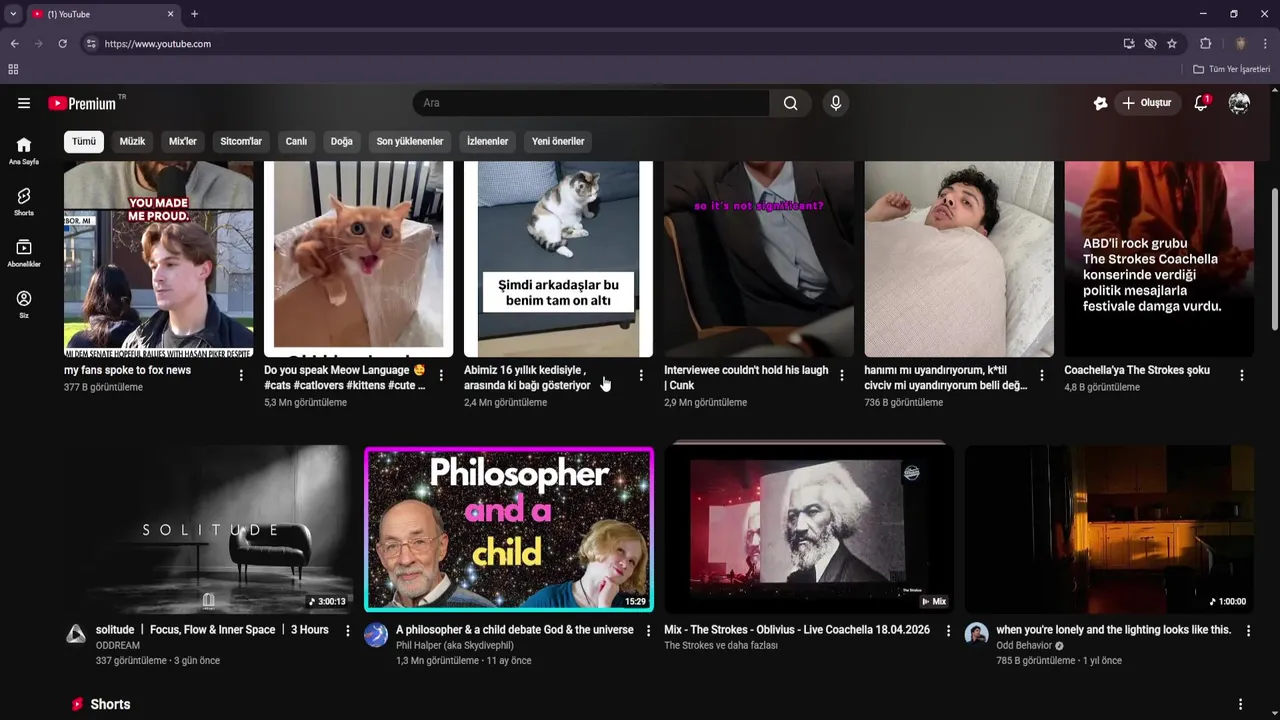The height and width of the screenshot is (720, 1280).
Task: Open Phil Halper (aka Skydivephil) channel link
Action: tap(455, 646)
